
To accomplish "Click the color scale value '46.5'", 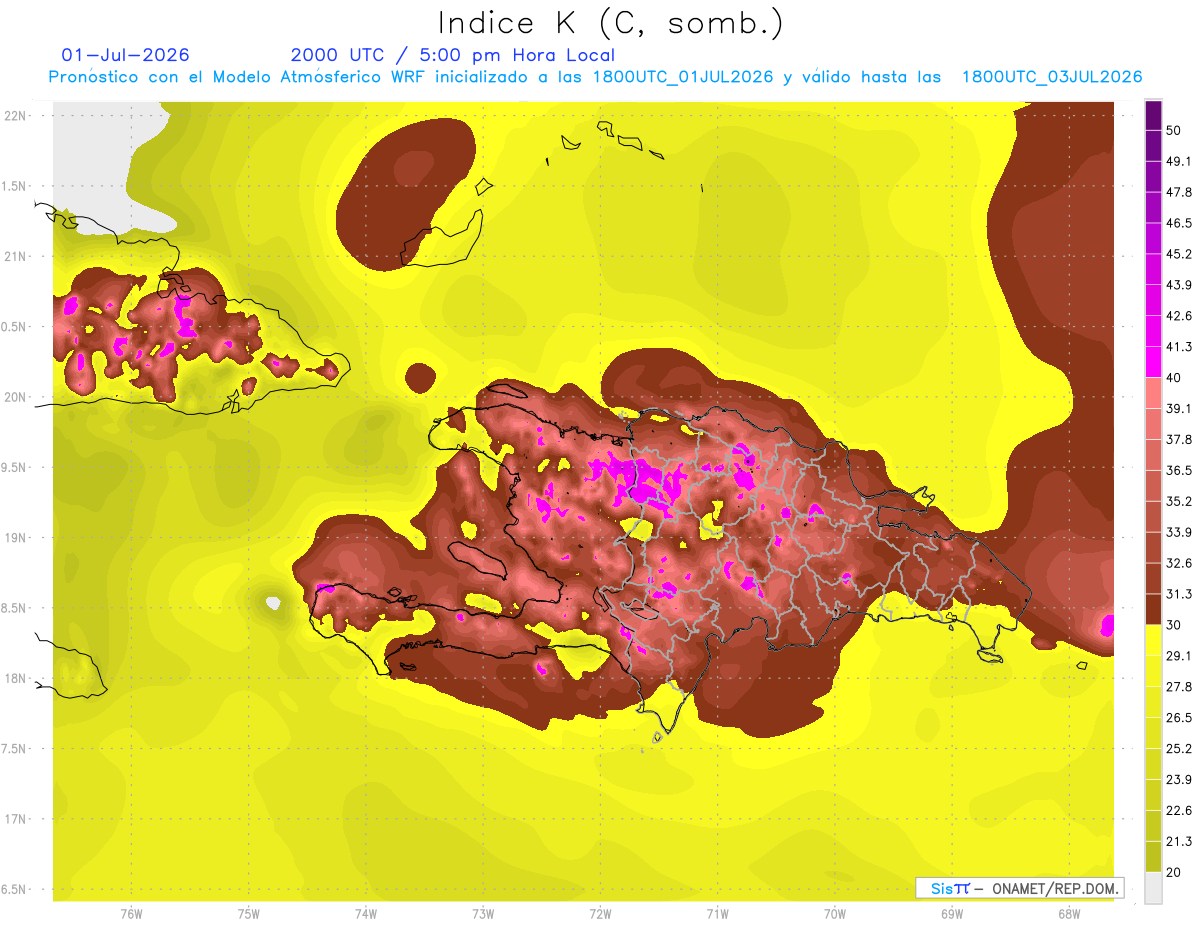I will [1178, 223].
